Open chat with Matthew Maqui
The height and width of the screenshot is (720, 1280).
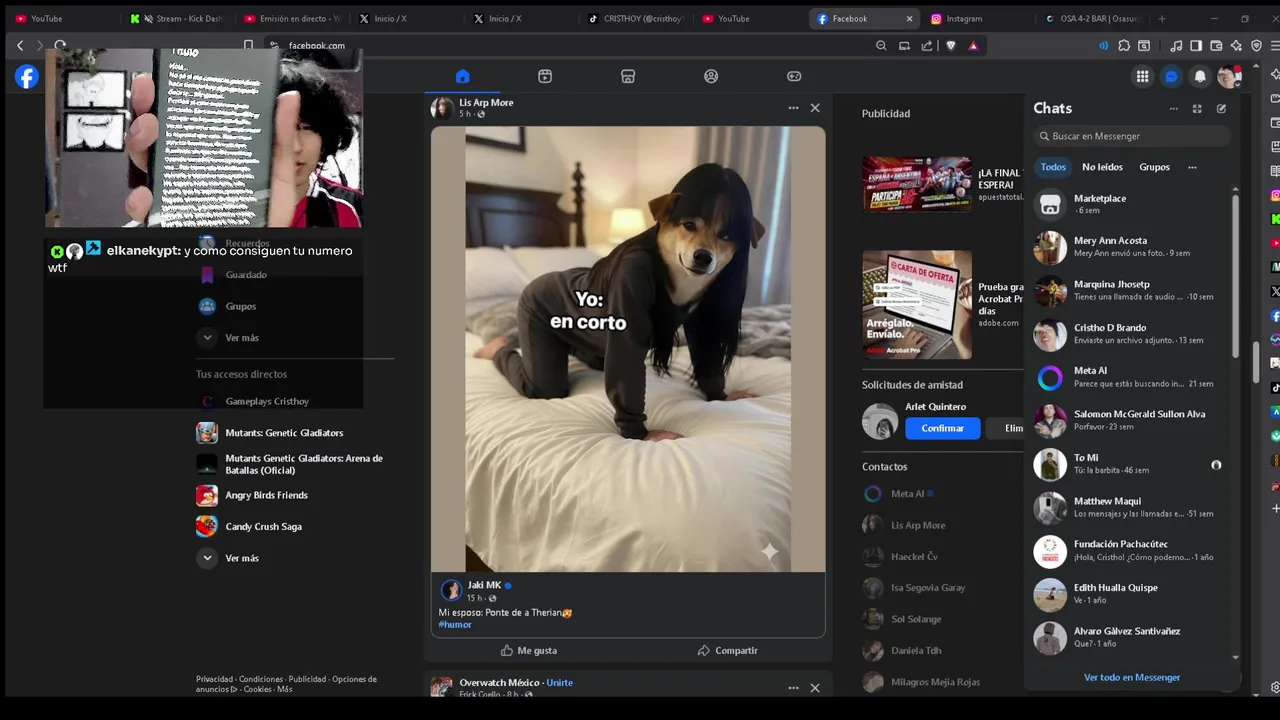pos(1130,508)
